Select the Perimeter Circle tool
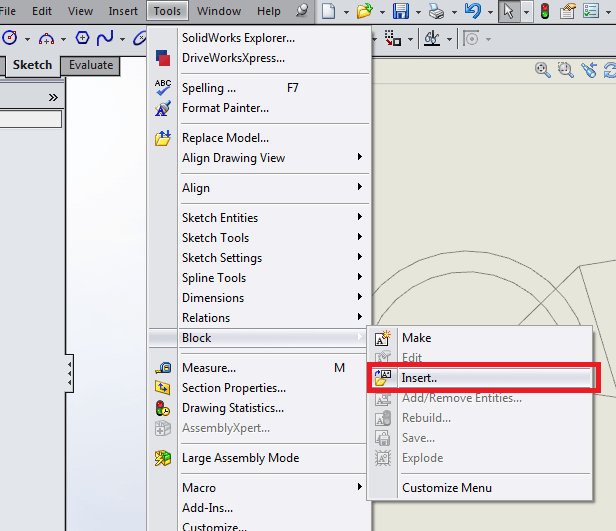The image size is (616, 531). (x=10, y=38)
